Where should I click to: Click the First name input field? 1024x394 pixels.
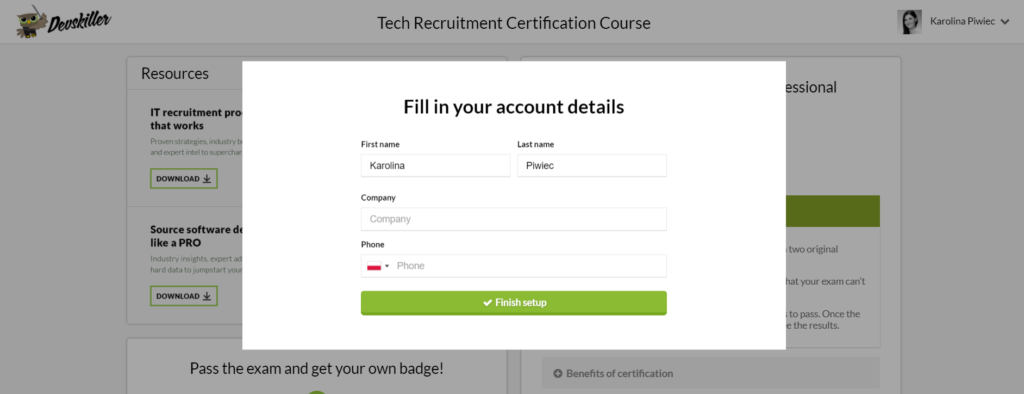pyautogui.click(x=435, y=166)
